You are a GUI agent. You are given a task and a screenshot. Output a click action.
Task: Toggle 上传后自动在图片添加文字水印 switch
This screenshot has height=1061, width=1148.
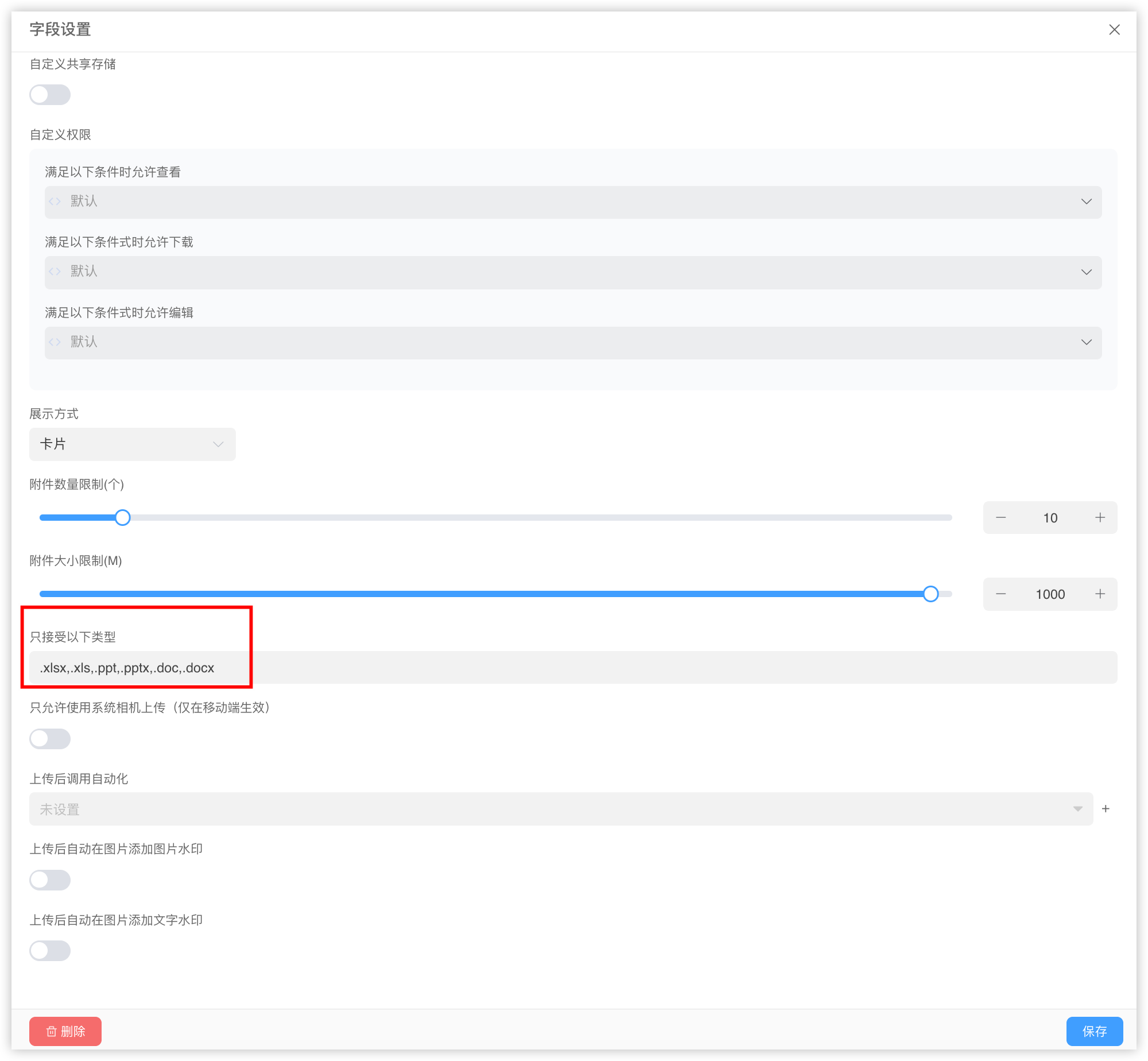coord(50,951)
